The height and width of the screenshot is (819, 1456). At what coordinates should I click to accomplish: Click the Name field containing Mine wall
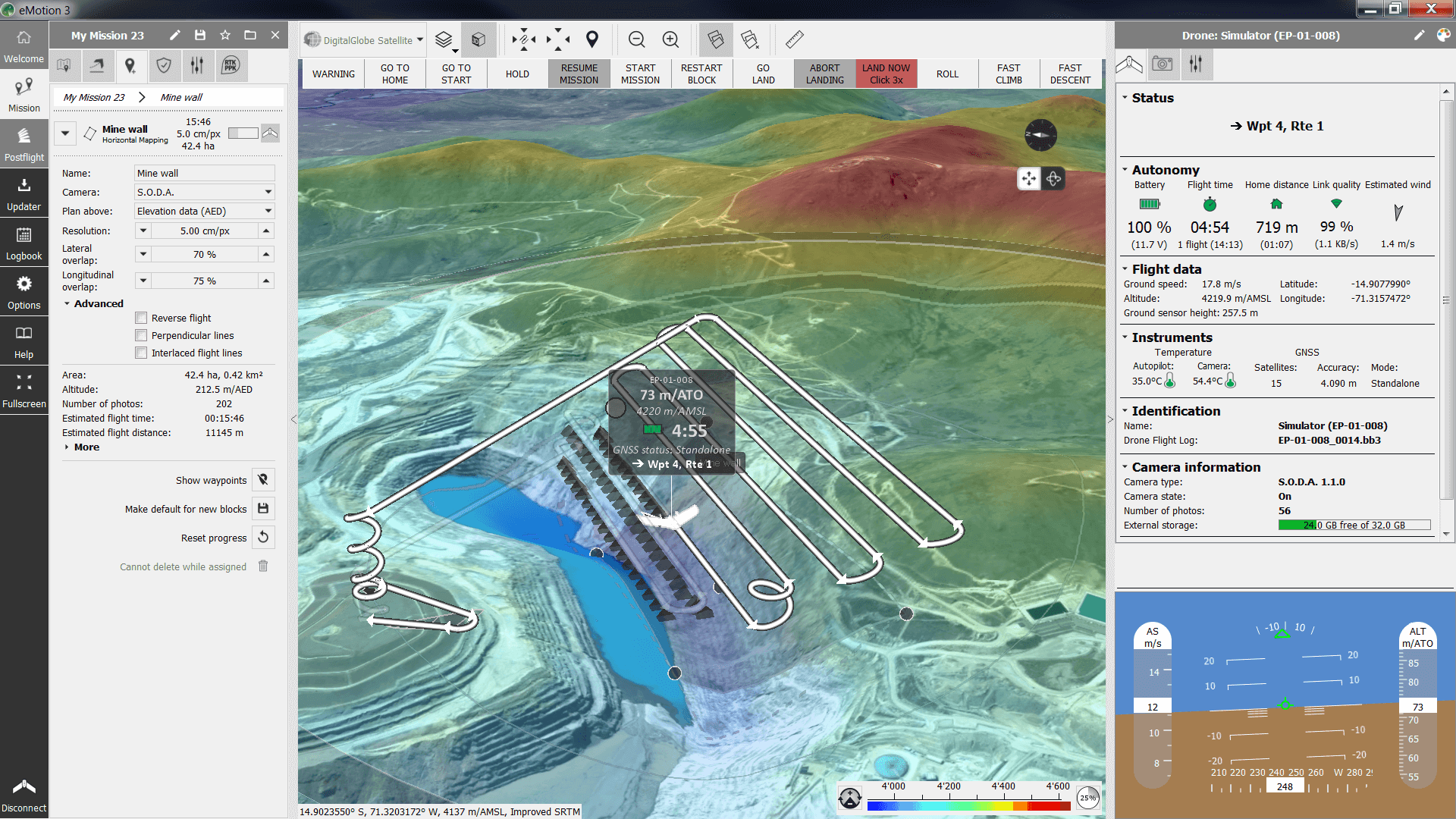pyautogui.click(x=204, y=174)
